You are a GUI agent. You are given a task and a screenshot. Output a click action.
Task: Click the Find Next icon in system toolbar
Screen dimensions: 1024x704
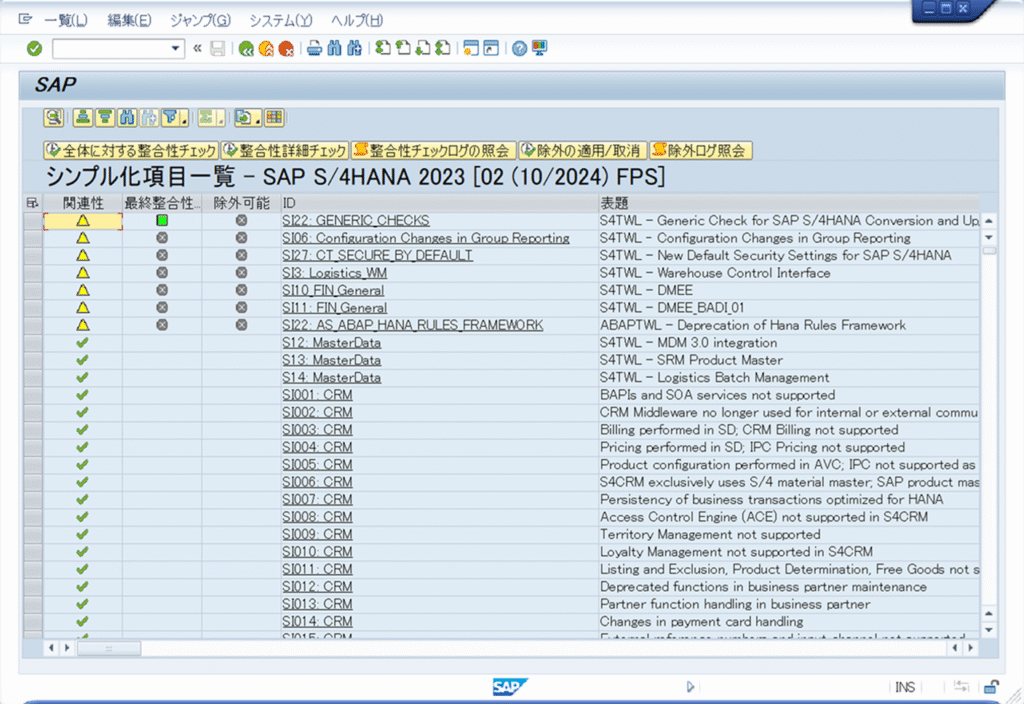click(x=355, y=48)
